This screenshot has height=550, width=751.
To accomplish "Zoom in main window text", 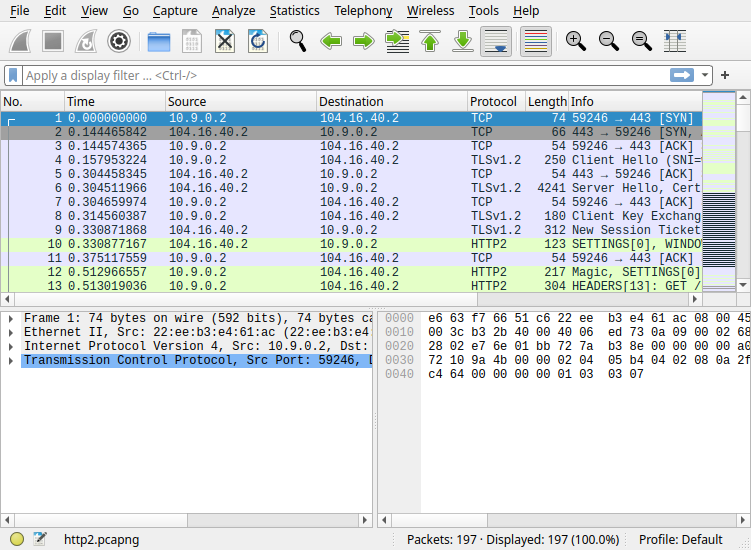I will 576,41.
